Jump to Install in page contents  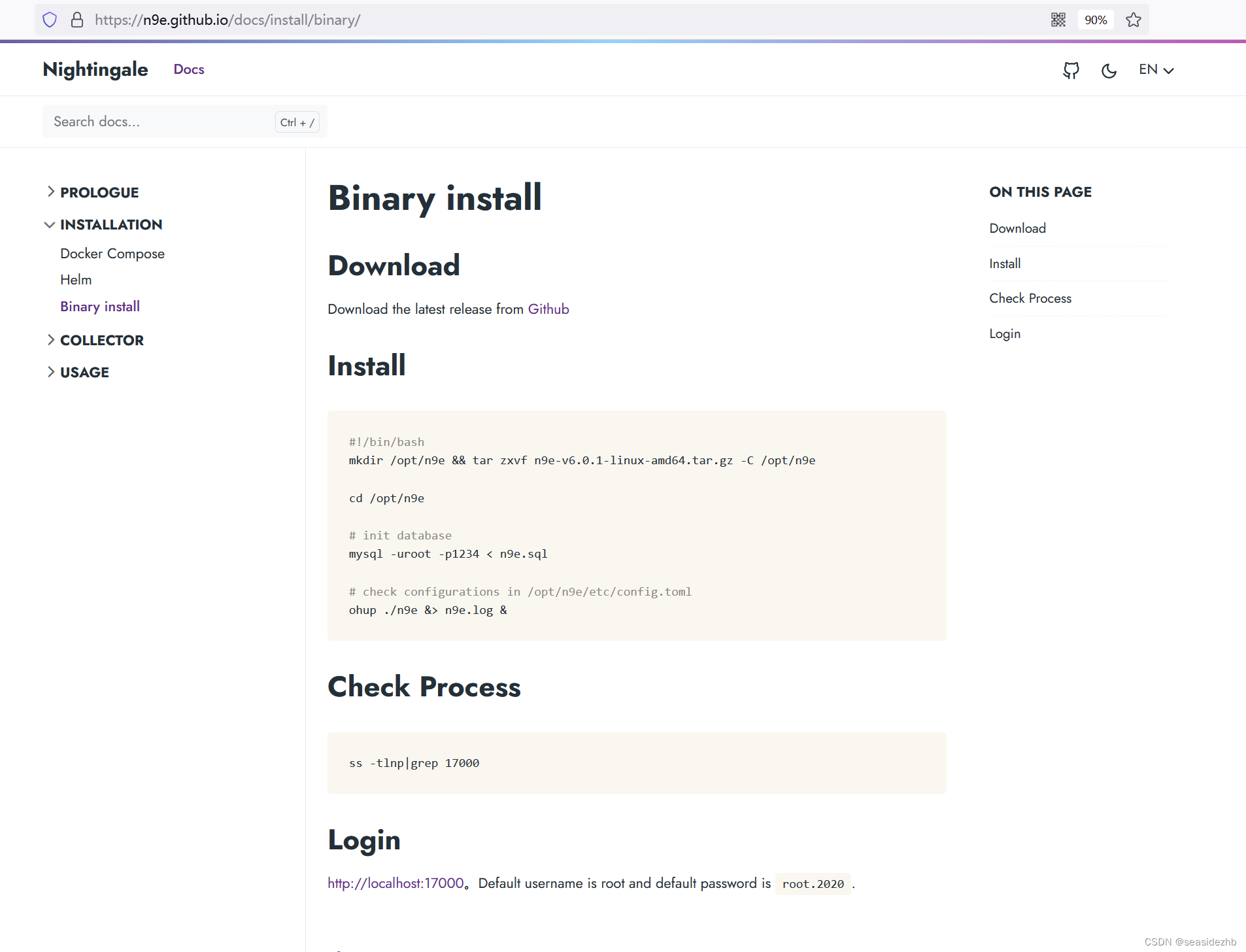click(1005, 263)
